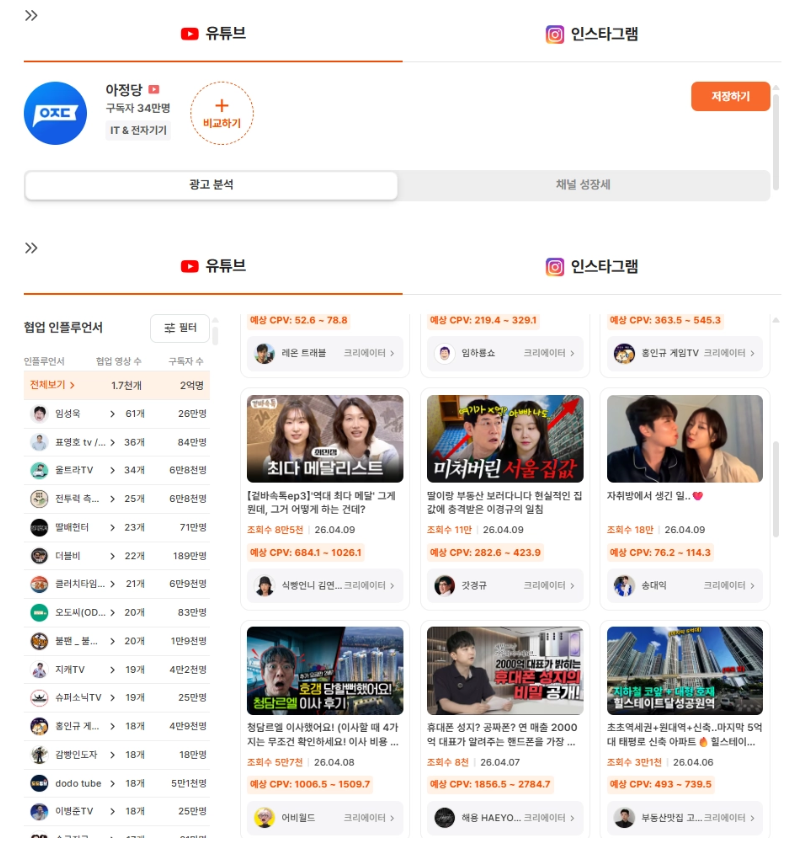793x856 pixels.
Task: Switch to the 채널 성장세 tab
Action: coord(583,185)
